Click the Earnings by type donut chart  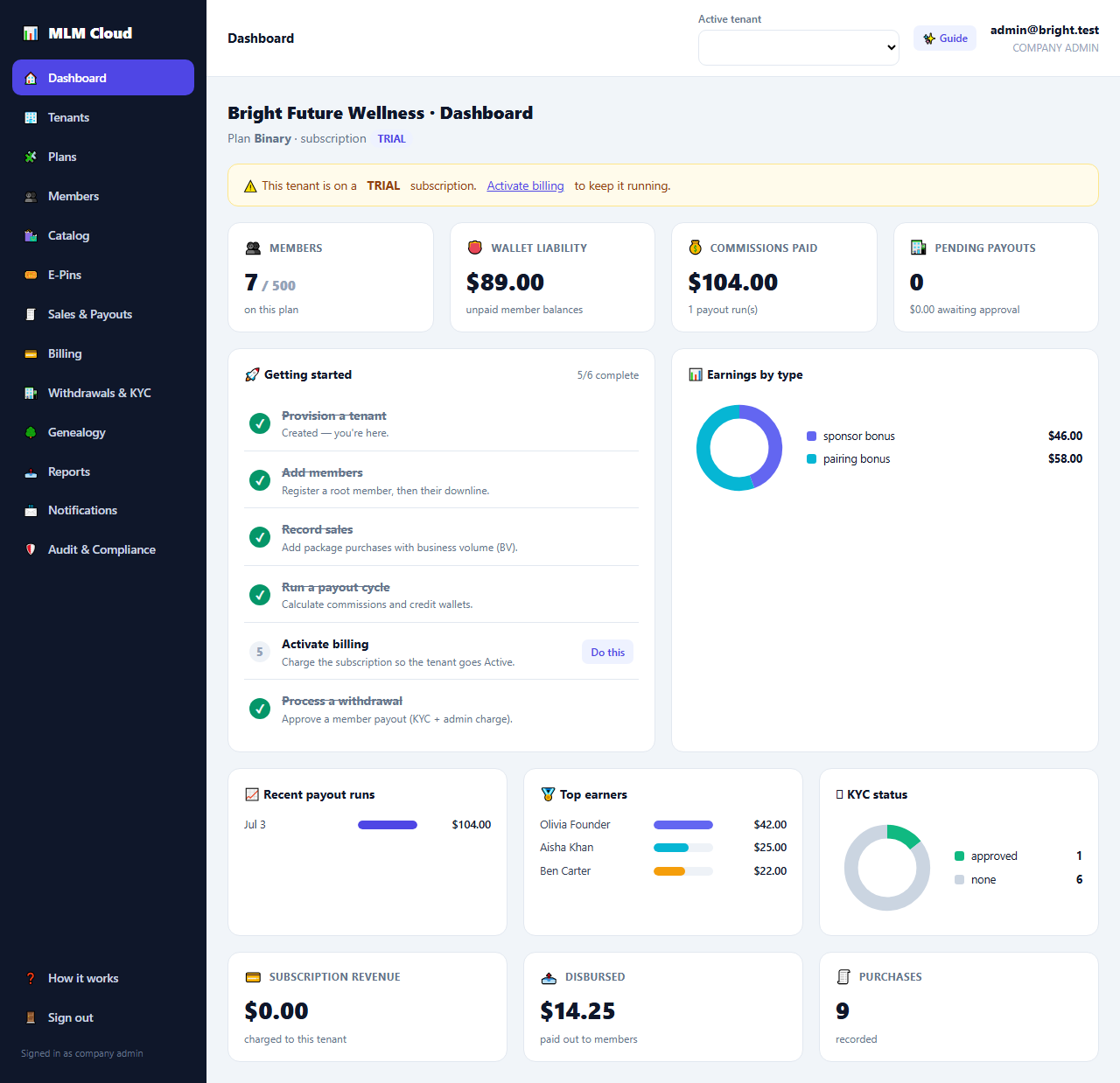739,448
